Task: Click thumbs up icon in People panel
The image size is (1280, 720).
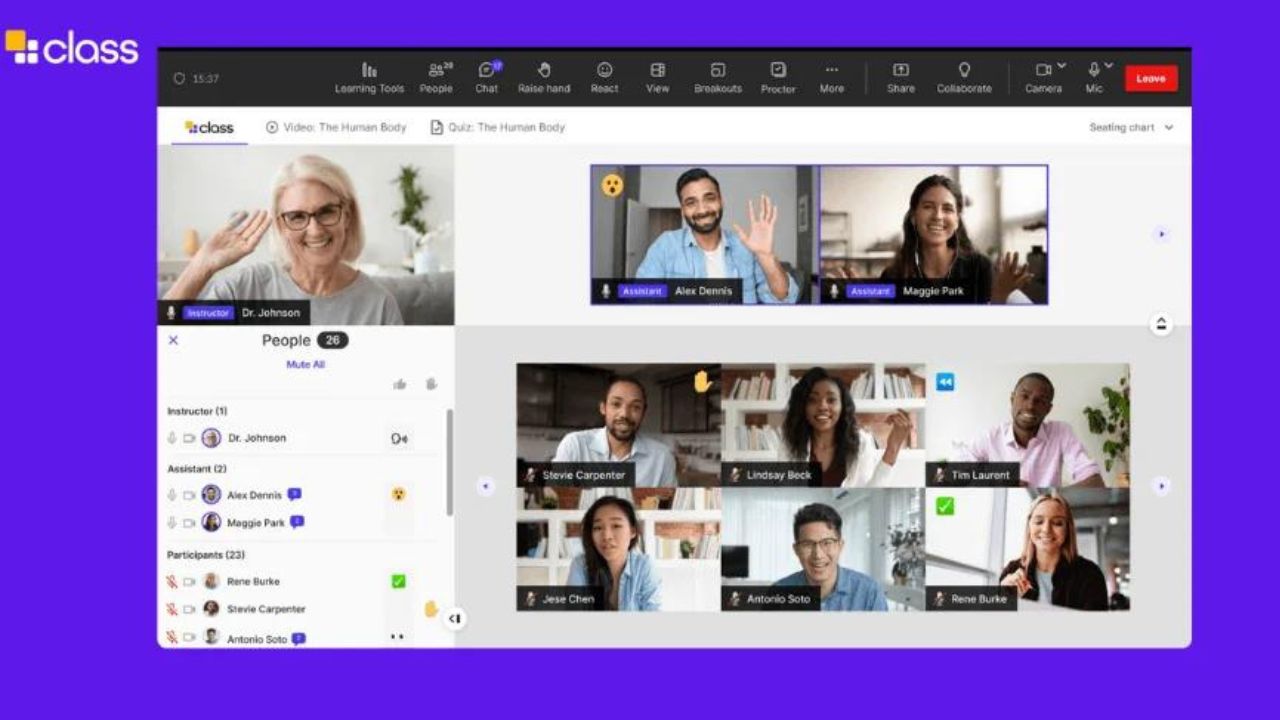Action: coord(399,384)
